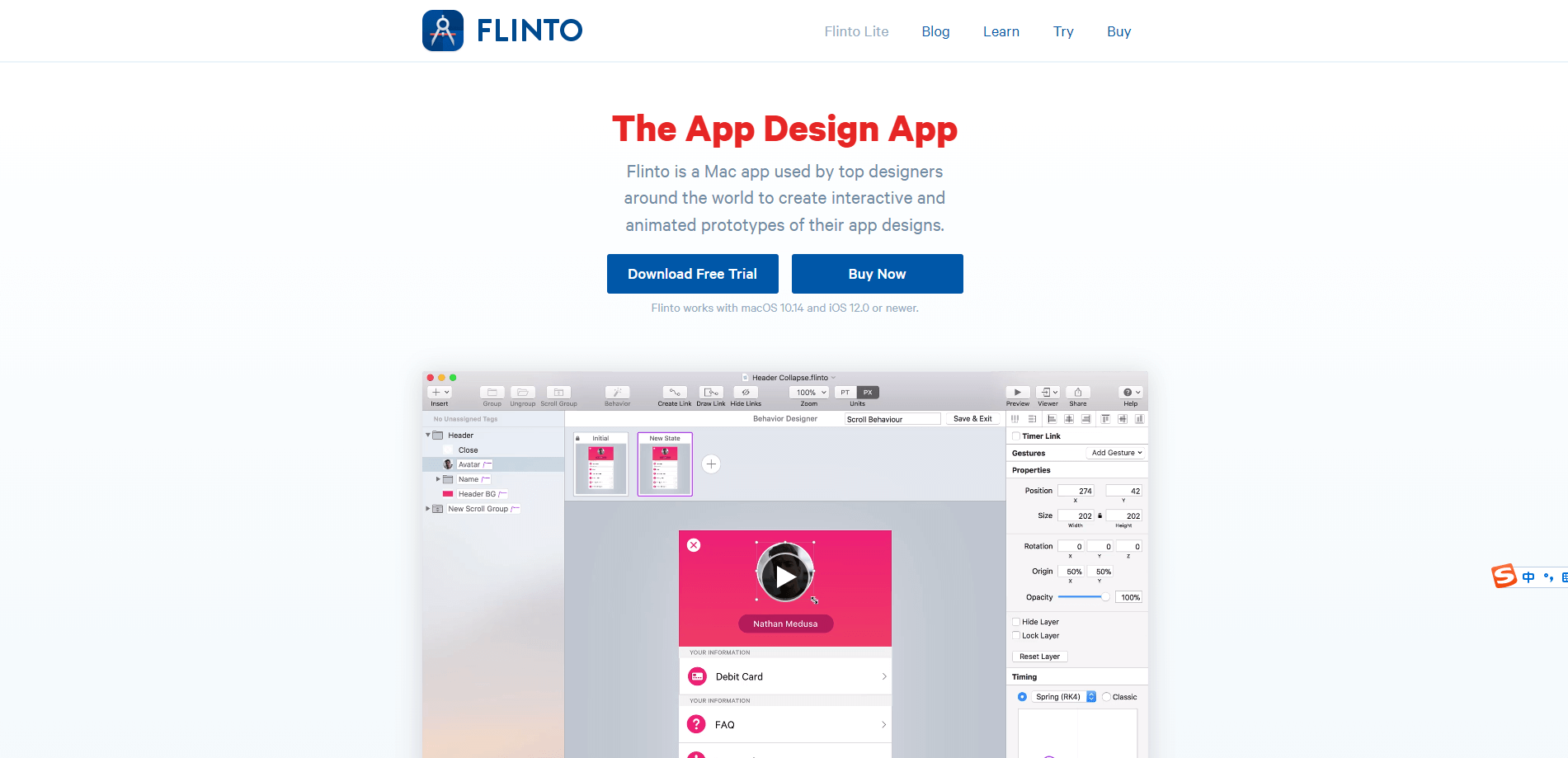Select the Draw Link tool
Screen dimensions: 1568x758
tap(711, 393)
